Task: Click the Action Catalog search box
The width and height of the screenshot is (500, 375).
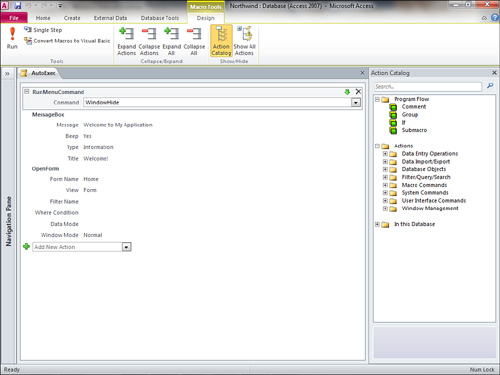Action: point(428,87)
